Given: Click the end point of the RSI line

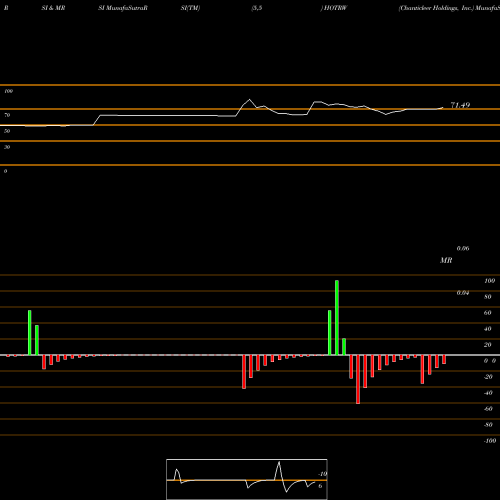Looking at the screenshot, I should [x=443, y=107].
